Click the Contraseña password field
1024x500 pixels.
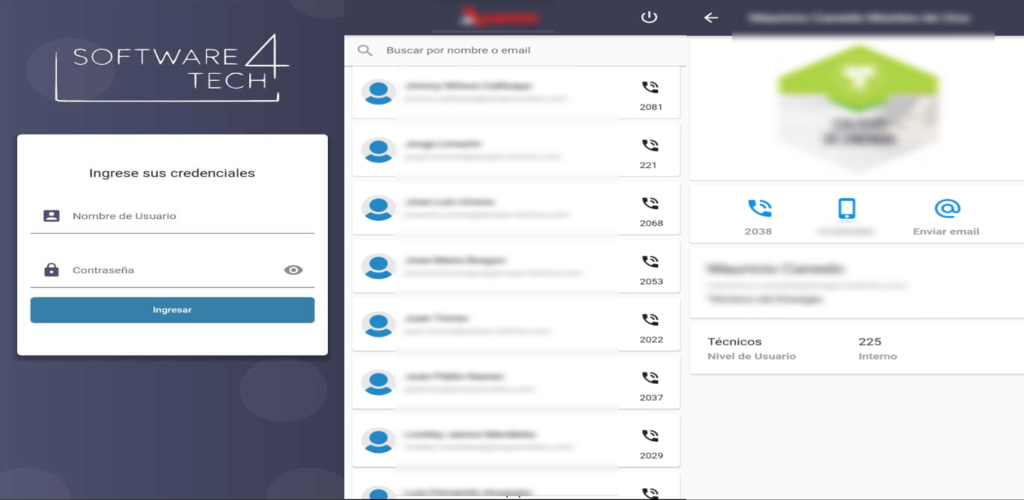(172, 270)
